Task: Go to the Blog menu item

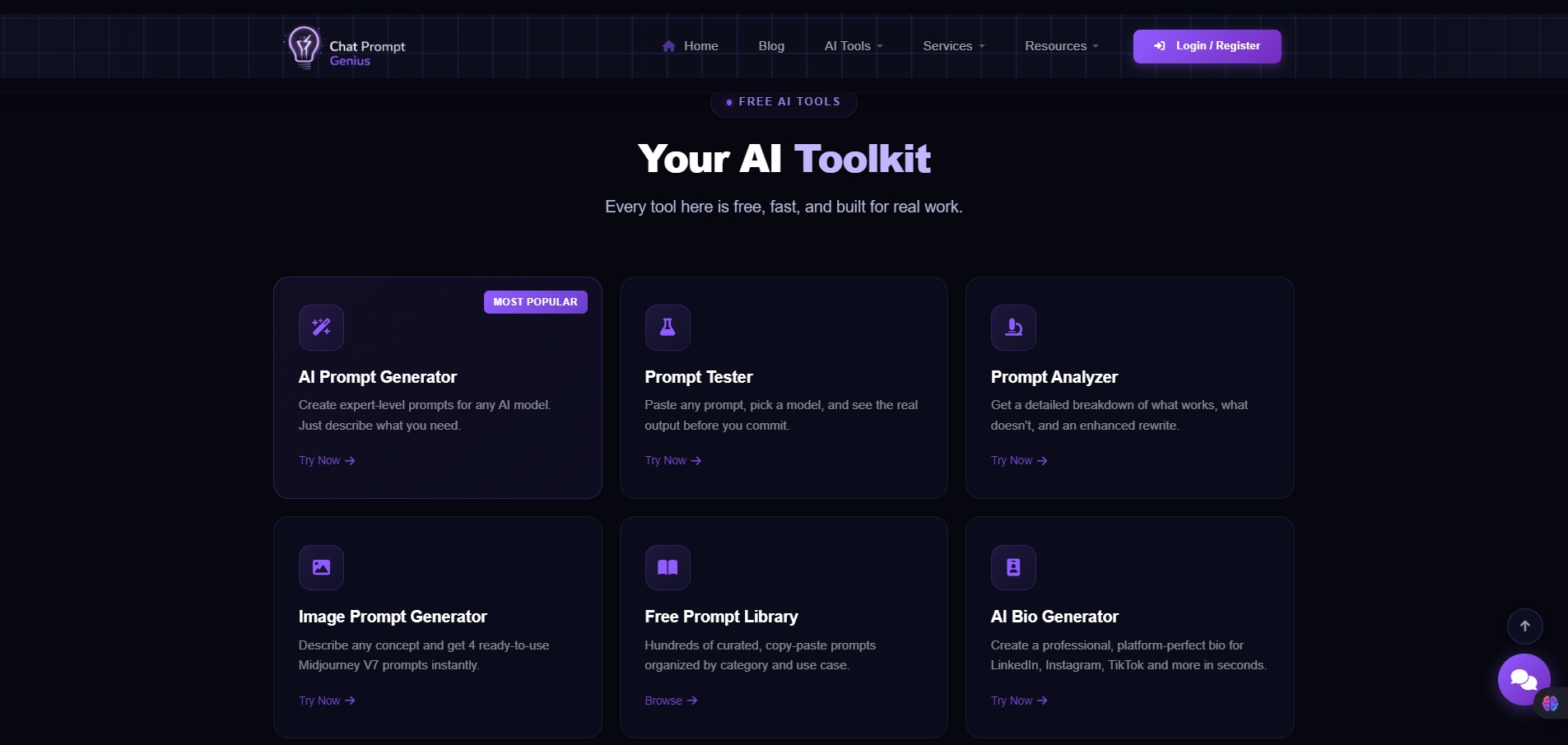Action: (x=771, y=46)
